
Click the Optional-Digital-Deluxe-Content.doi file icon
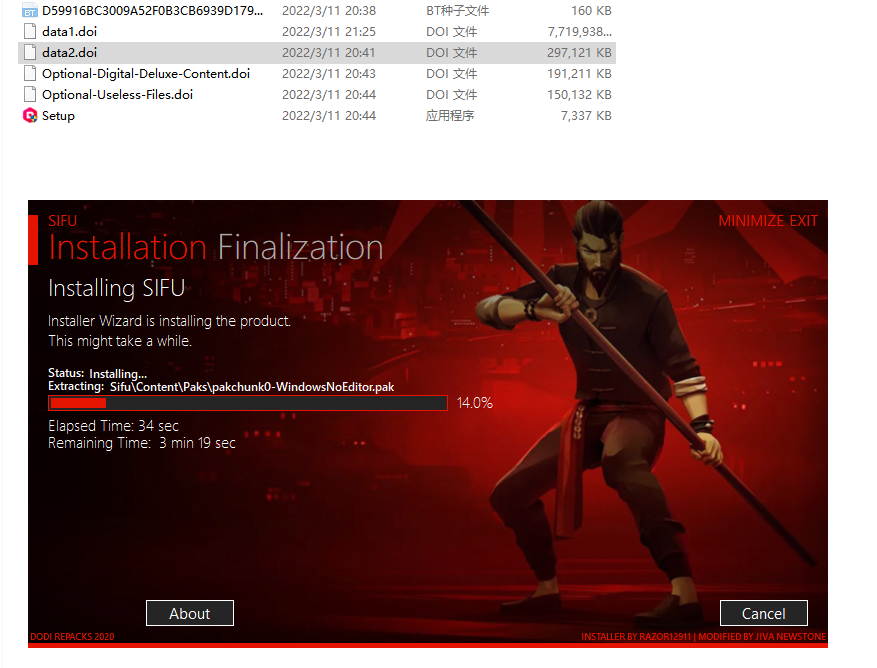pyautogui.click(x=30, y=74)
